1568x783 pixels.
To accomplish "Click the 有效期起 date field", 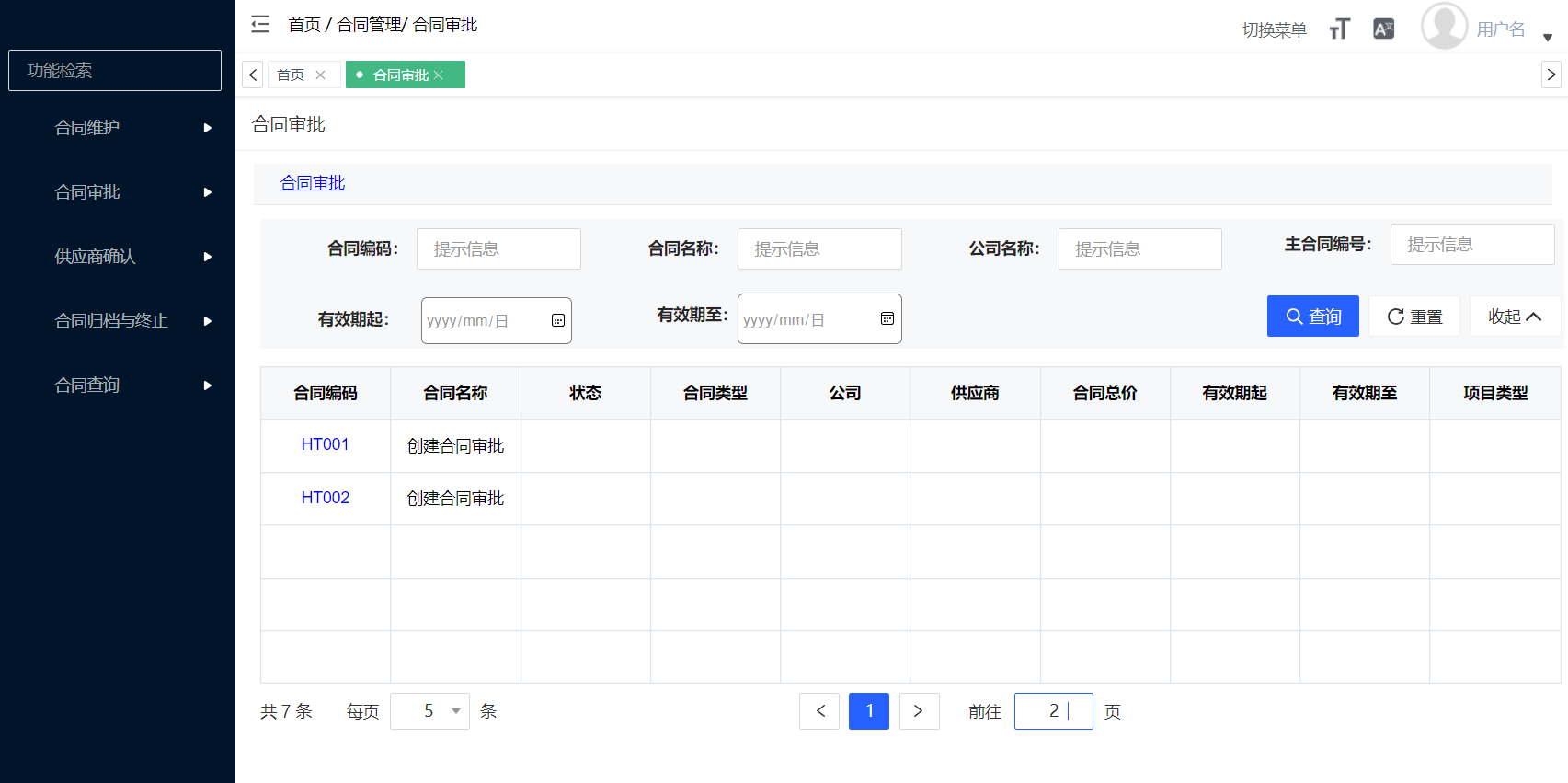I will click(497, 320).
